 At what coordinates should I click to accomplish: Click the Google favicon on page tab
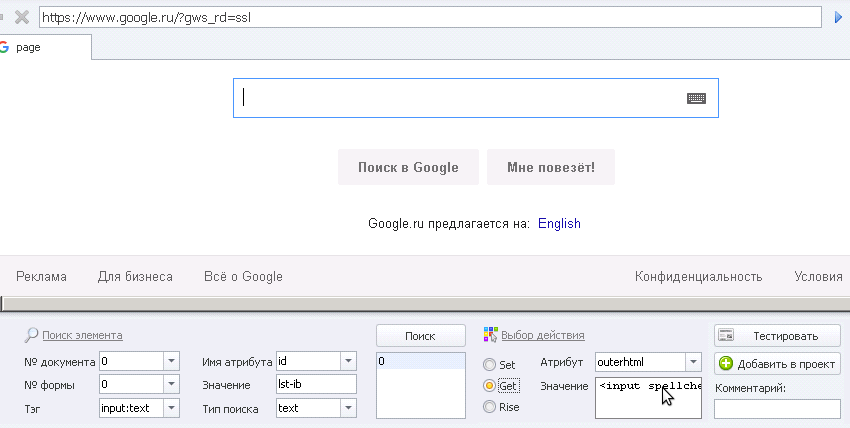4,47
